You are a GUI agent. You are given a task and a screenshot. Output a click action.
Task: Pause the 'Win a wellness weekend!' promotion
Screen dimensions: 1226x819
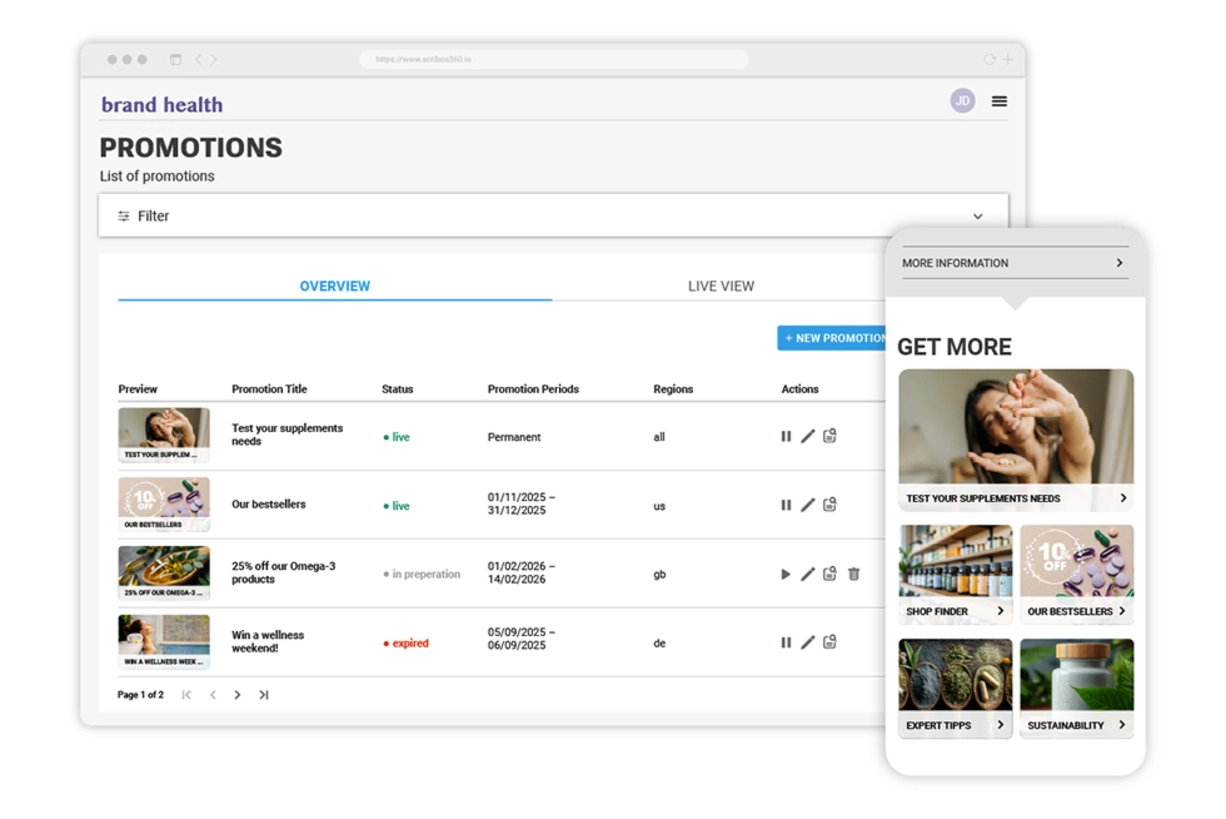(x=786, y=642)
